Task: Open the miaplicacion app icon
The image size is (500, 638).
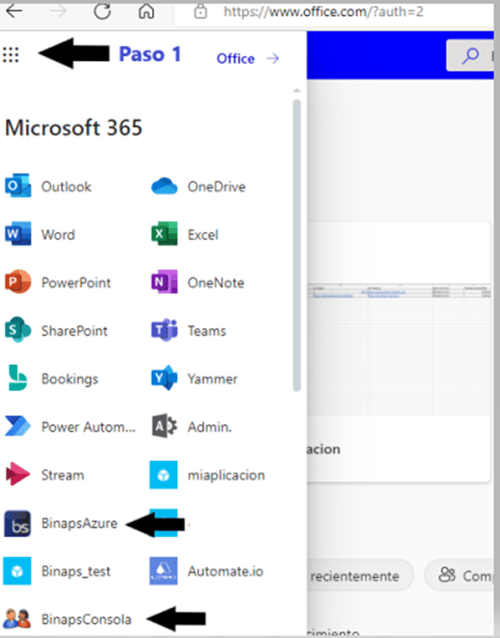Action: pos(164,474)
